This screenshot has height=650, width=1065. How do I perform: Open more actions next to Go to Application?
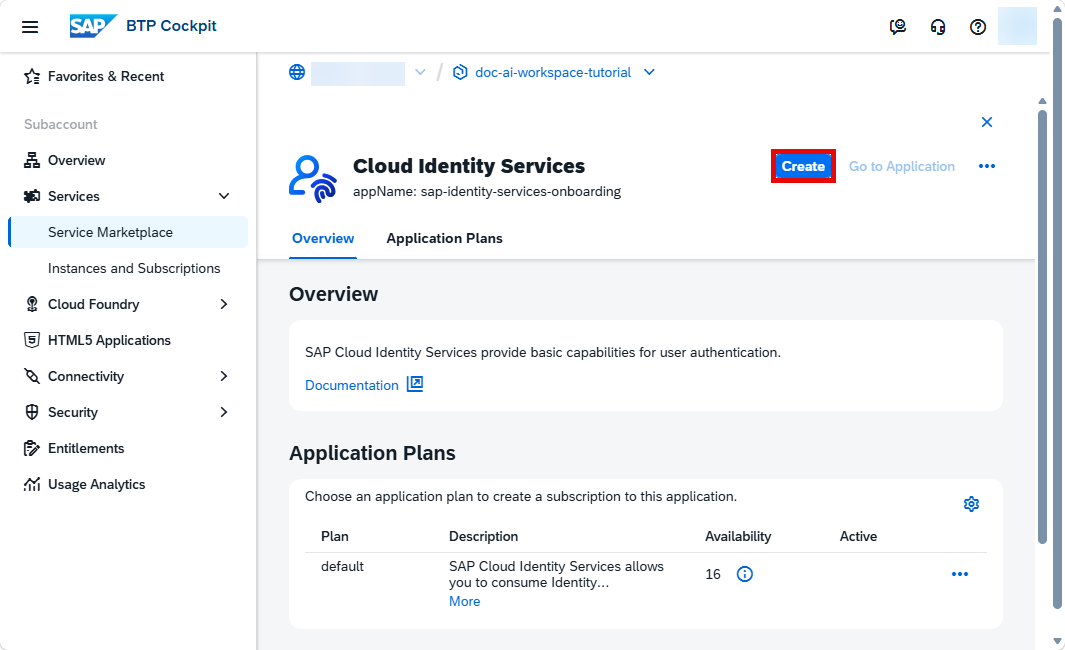pyautogui.click(x=987, y=166)
